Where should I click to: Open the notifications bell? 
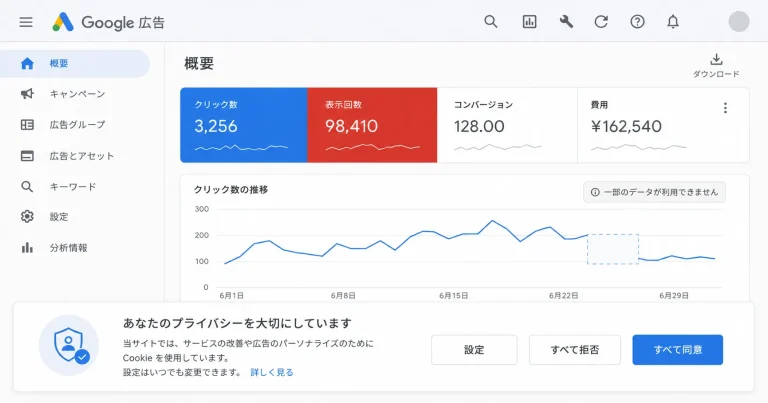(673, 22)
